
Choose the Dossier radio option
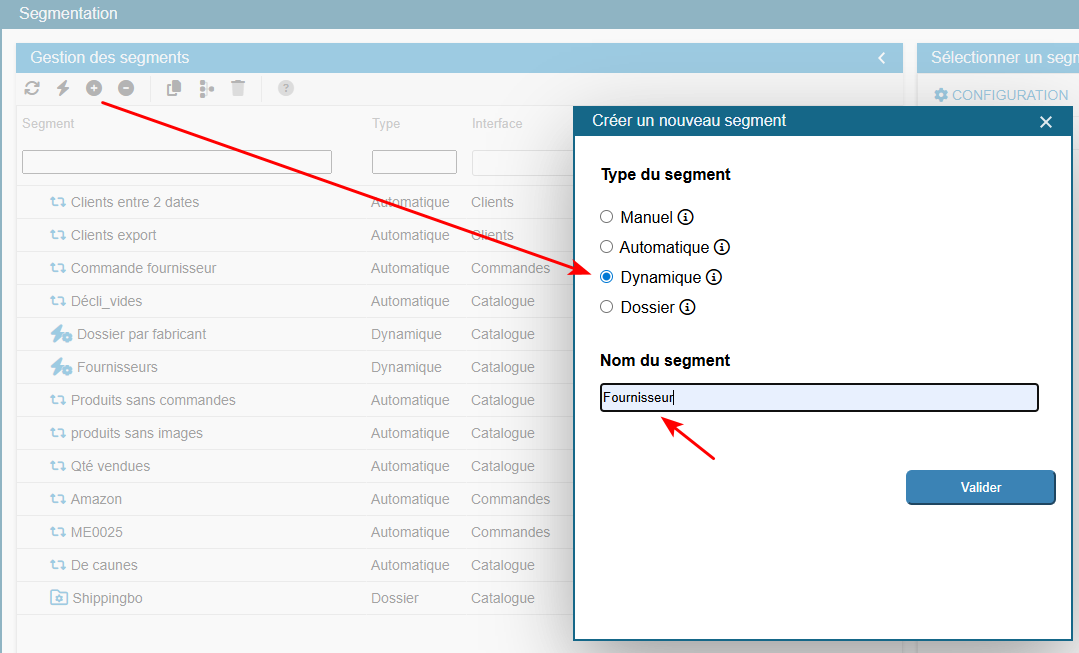607,307
